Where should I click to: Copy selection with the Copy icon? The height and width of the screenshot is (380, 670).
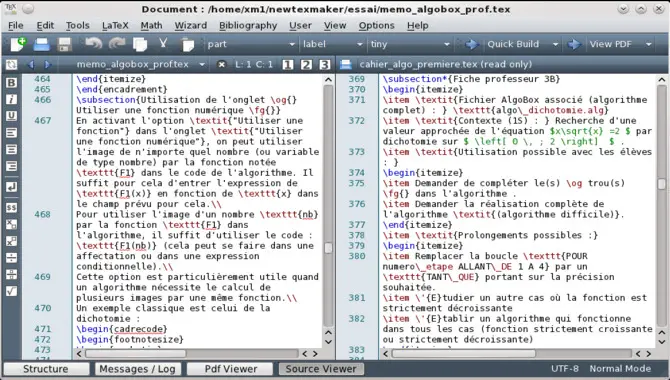(x=140, y=44)
